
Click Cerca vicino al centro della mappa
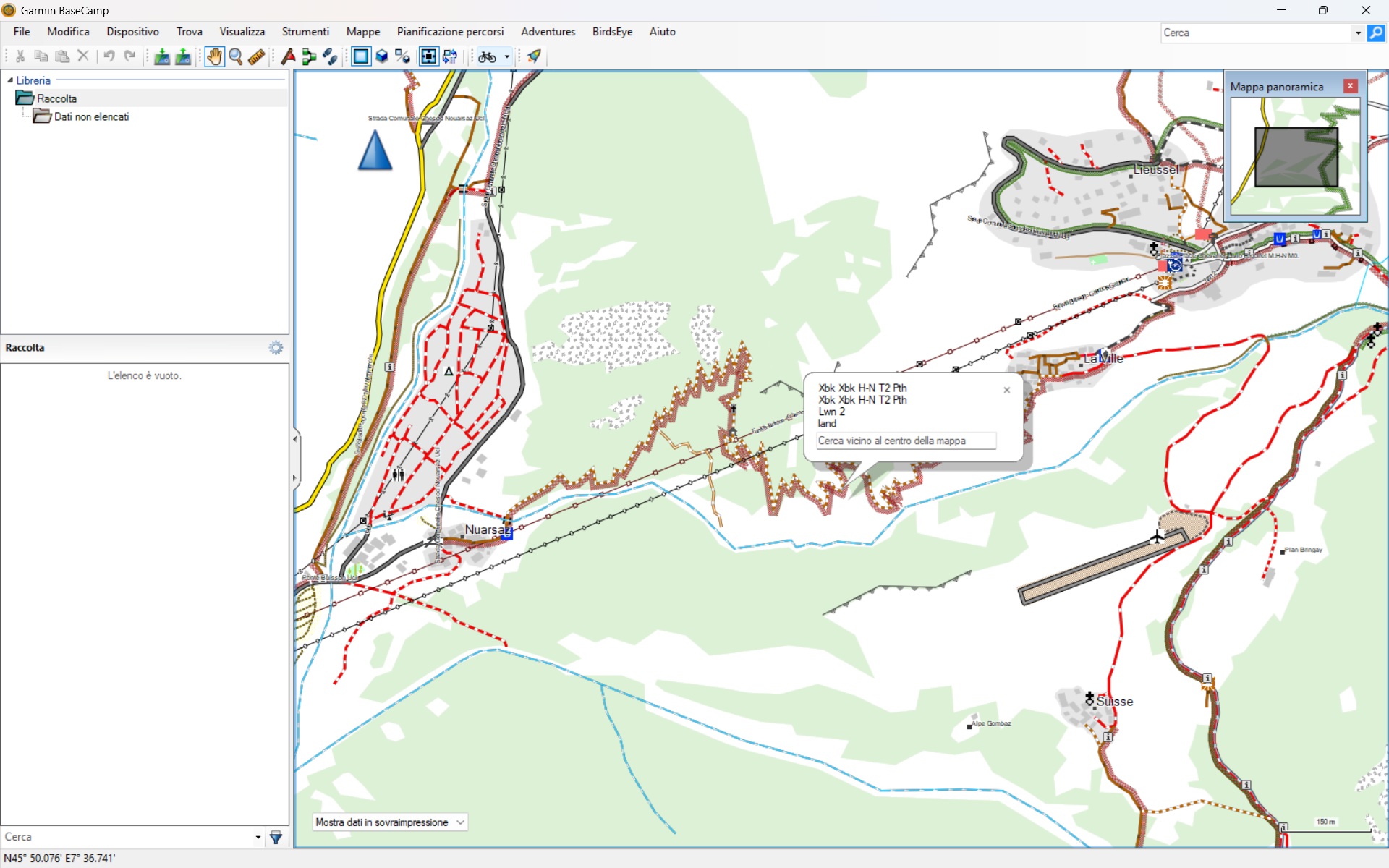click(x=905, y=441)
